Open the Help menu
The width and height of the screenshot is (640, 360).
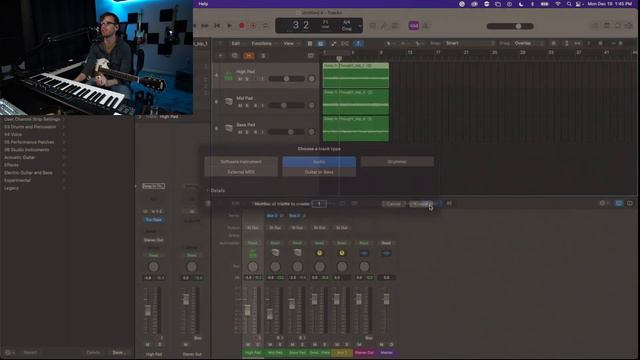click(x=203, y=4)
